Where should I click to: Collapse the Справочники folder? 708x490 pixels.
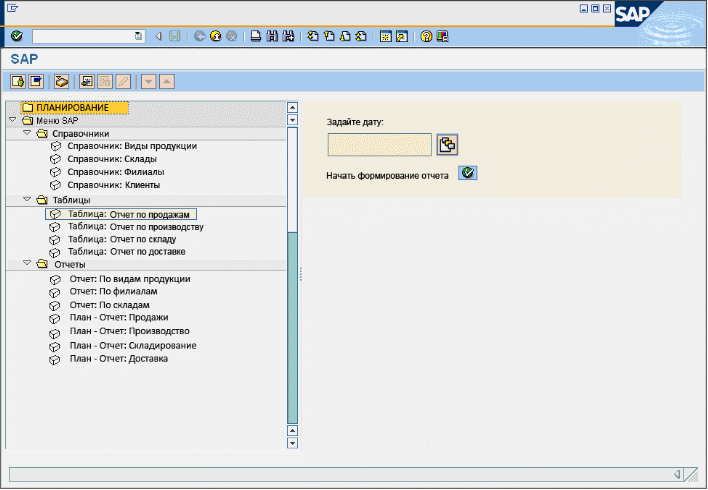pos(27,133)
